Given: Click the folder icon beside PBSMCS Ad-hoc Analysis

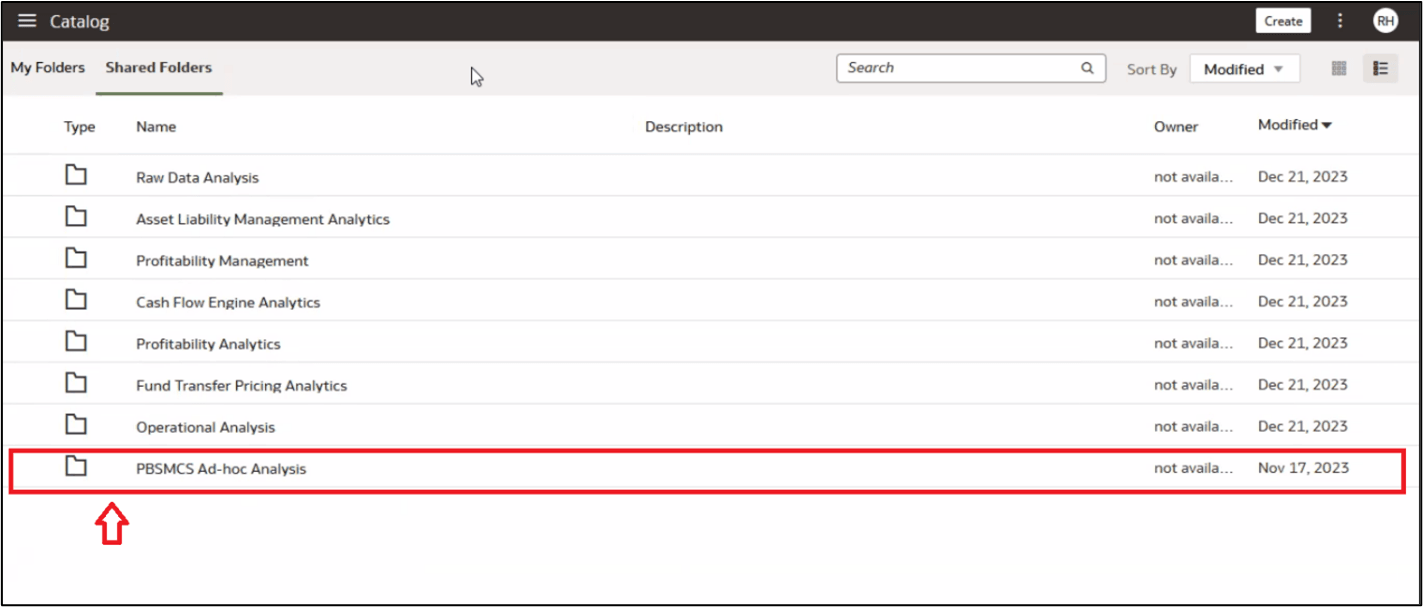Looking at the screenshot, I should 76,468.
